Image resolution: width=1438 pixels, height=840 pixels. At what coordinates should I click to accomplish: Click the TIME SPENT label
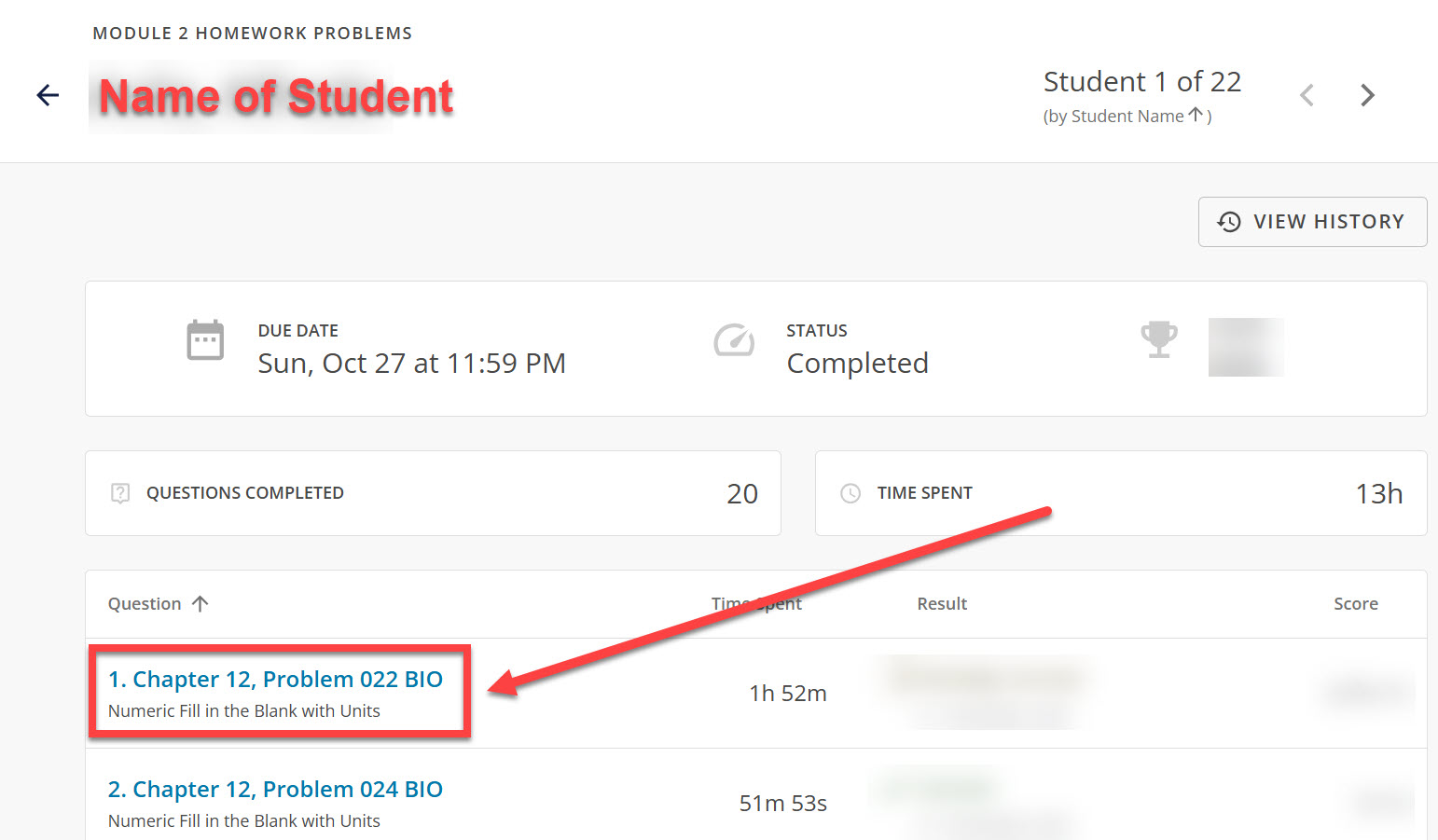click(x=925, y=493)
